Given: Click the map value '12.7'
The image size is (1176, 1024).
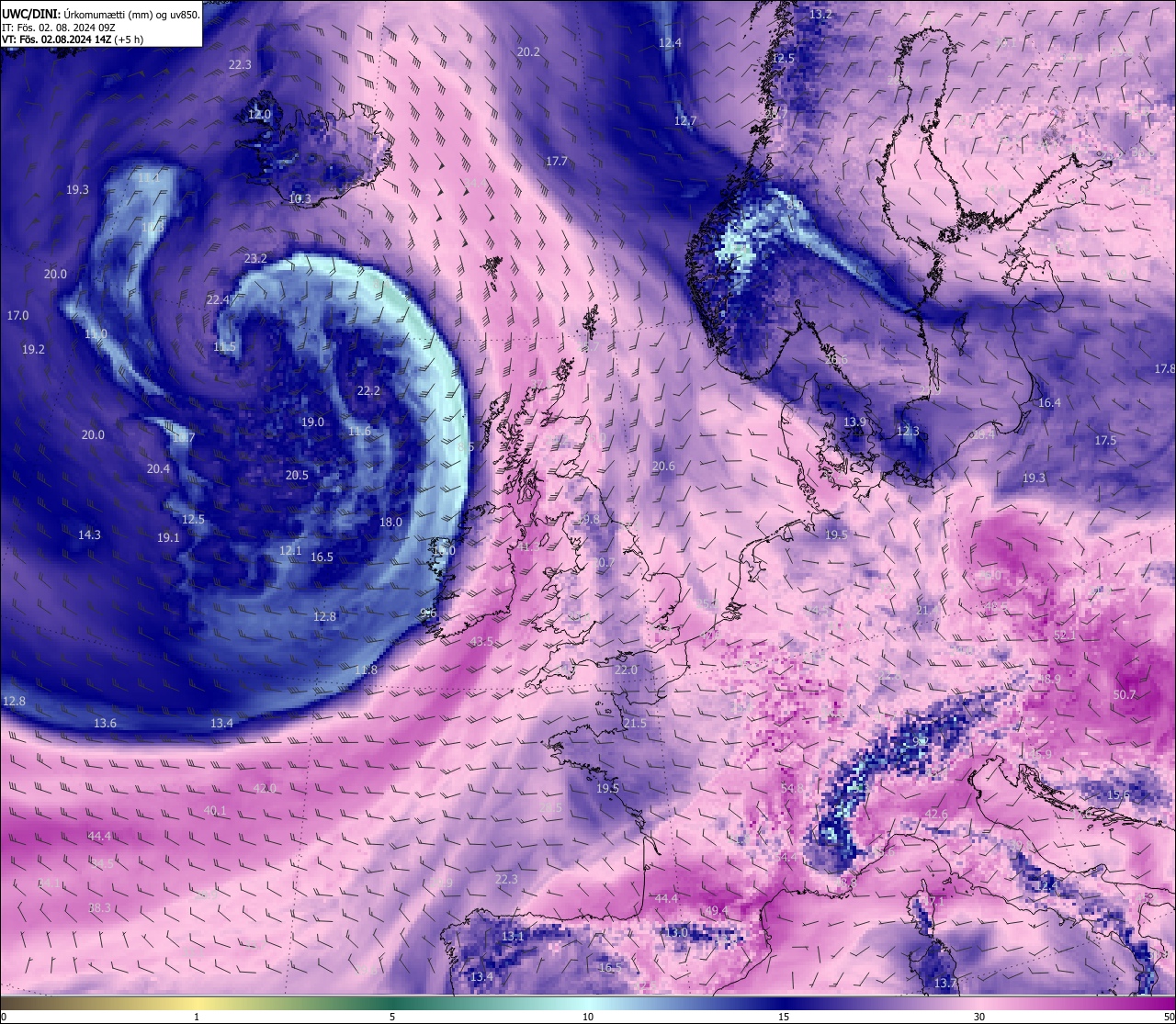Looking at the screenshot, I should 684,121.
